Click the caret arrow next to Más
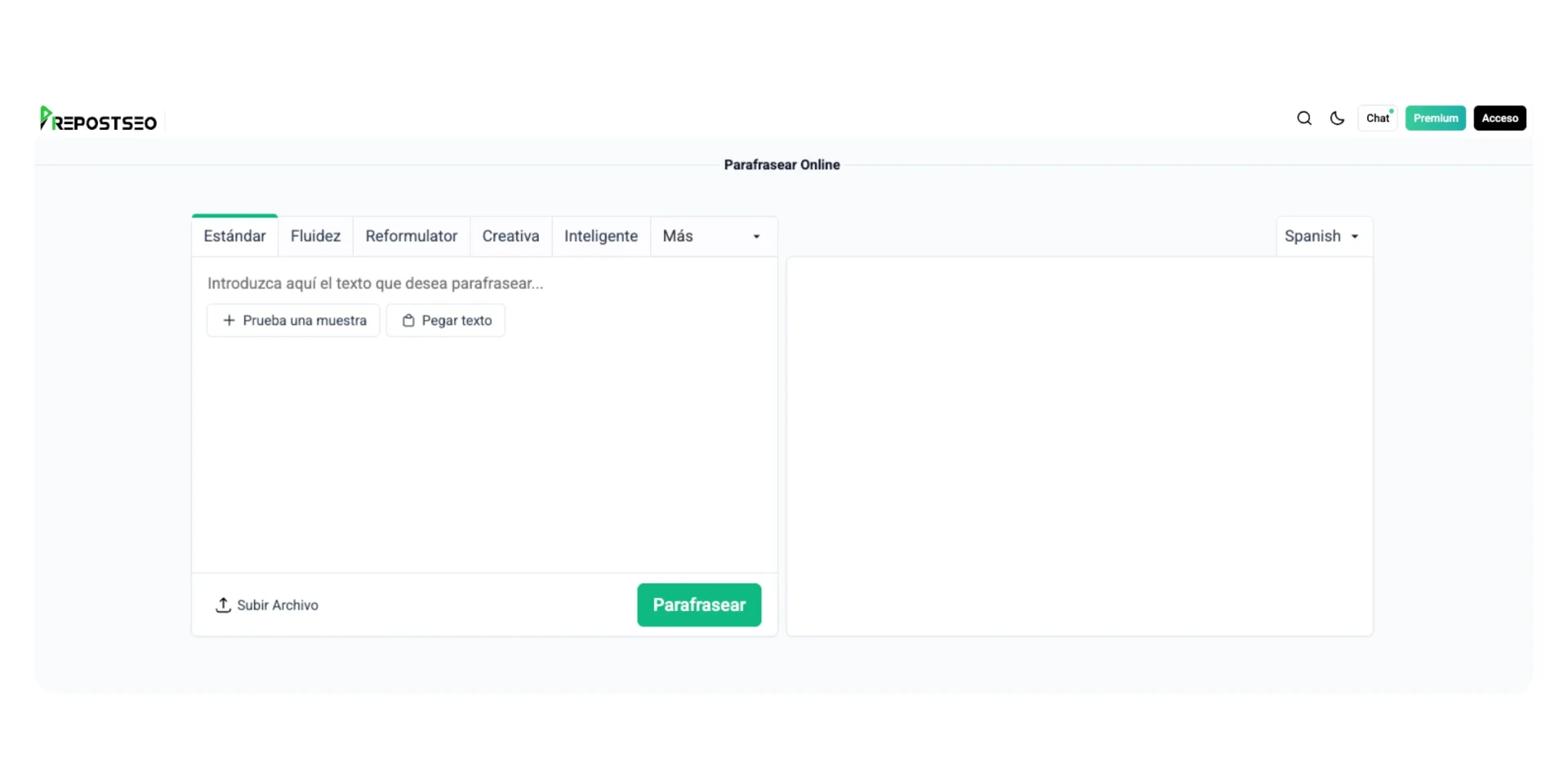 756,237
